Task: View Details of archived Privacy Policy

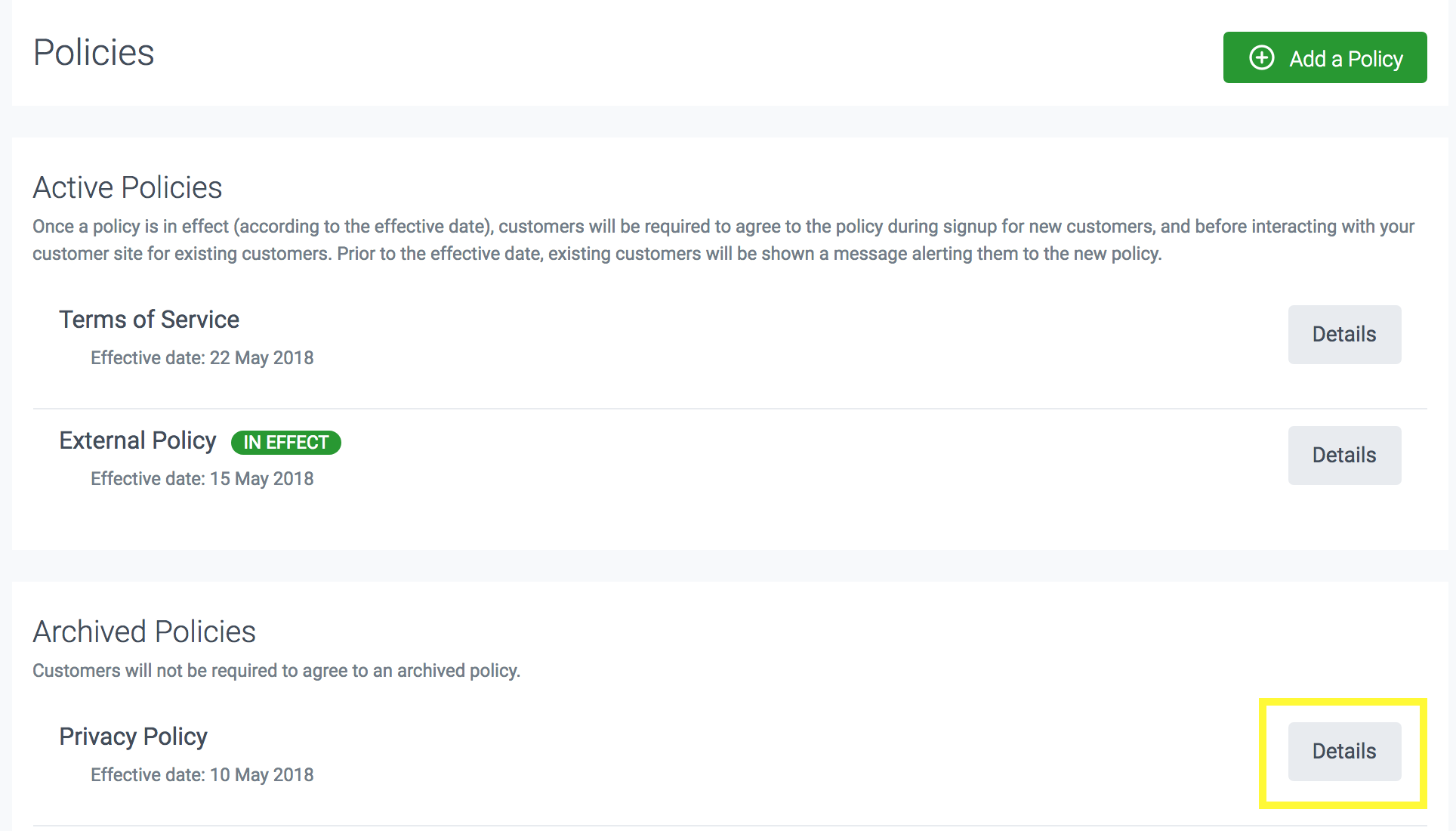Action: tap(1343, 752)
